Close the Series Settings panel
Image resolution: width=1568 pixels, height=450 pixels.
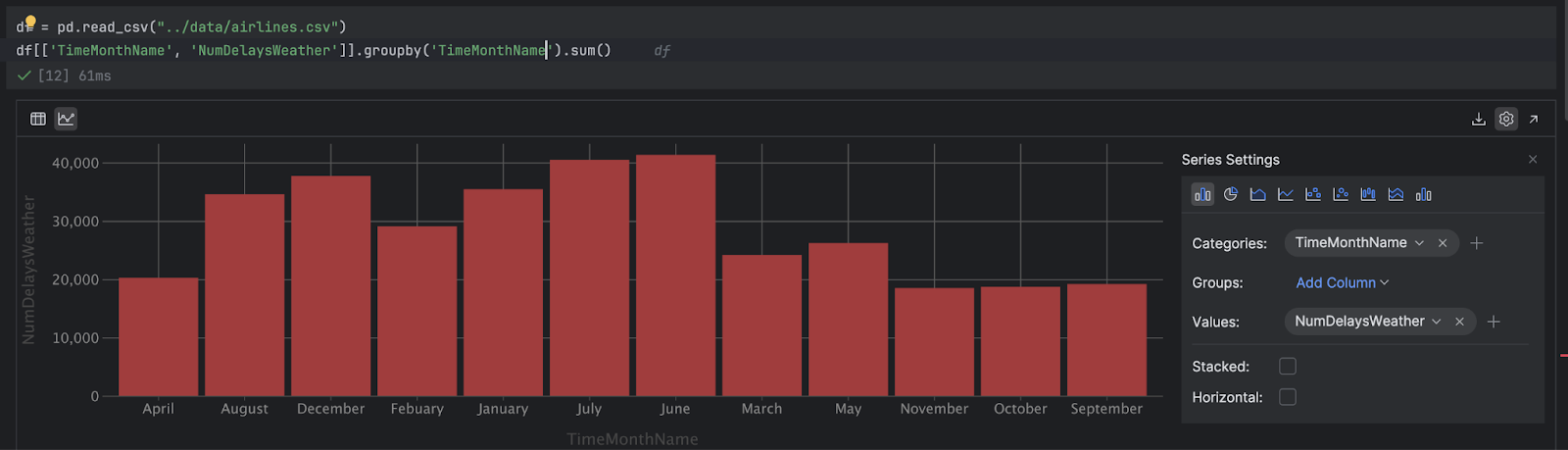click(x=1533, y=159)
